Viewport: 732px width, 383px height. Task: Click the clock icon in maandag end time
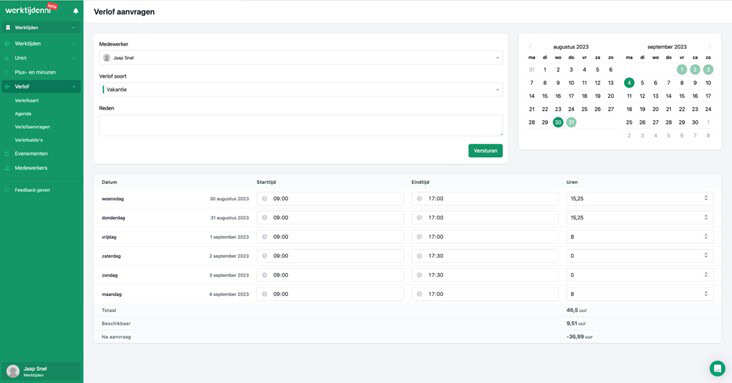(x=419, y=294)
